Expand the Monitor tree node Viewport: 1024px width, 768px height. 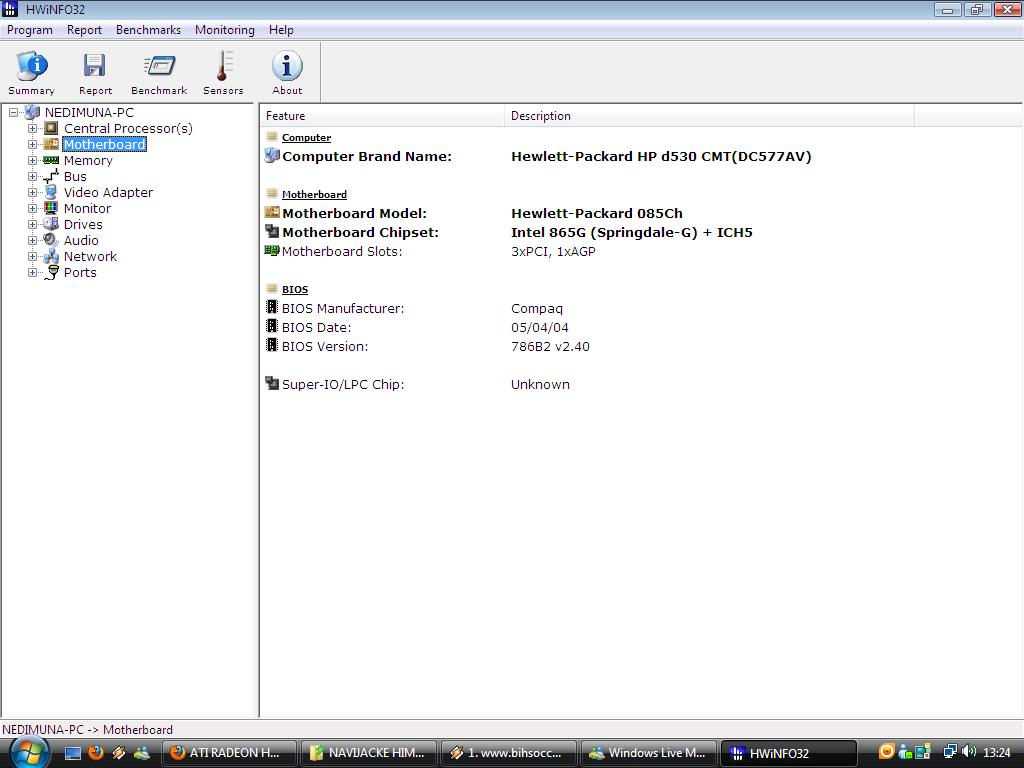[x=32, y=208]
